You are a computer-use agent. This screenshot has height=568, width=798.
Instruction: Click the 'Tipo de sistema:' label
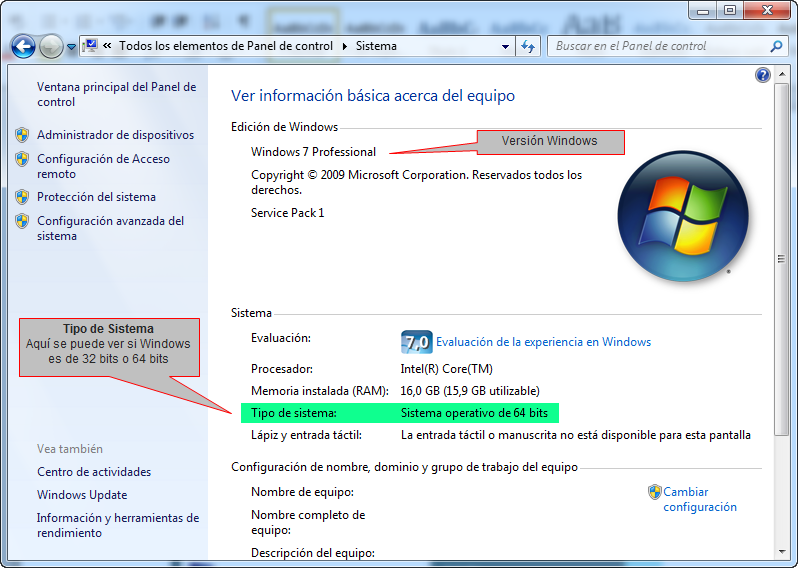click(294, 413)
